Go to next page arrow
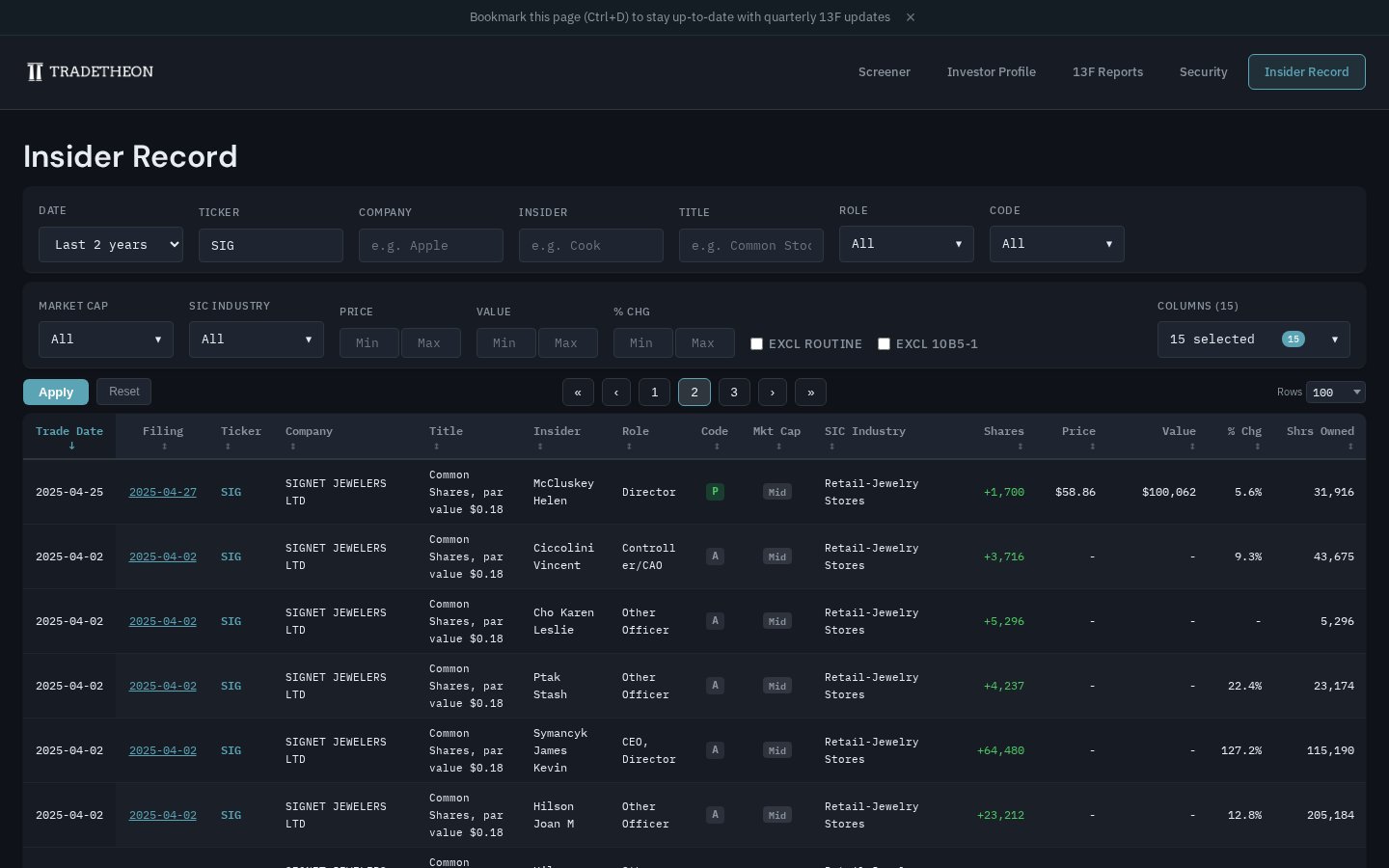This screenshot has height=868, width=1389. coord(773,393)
